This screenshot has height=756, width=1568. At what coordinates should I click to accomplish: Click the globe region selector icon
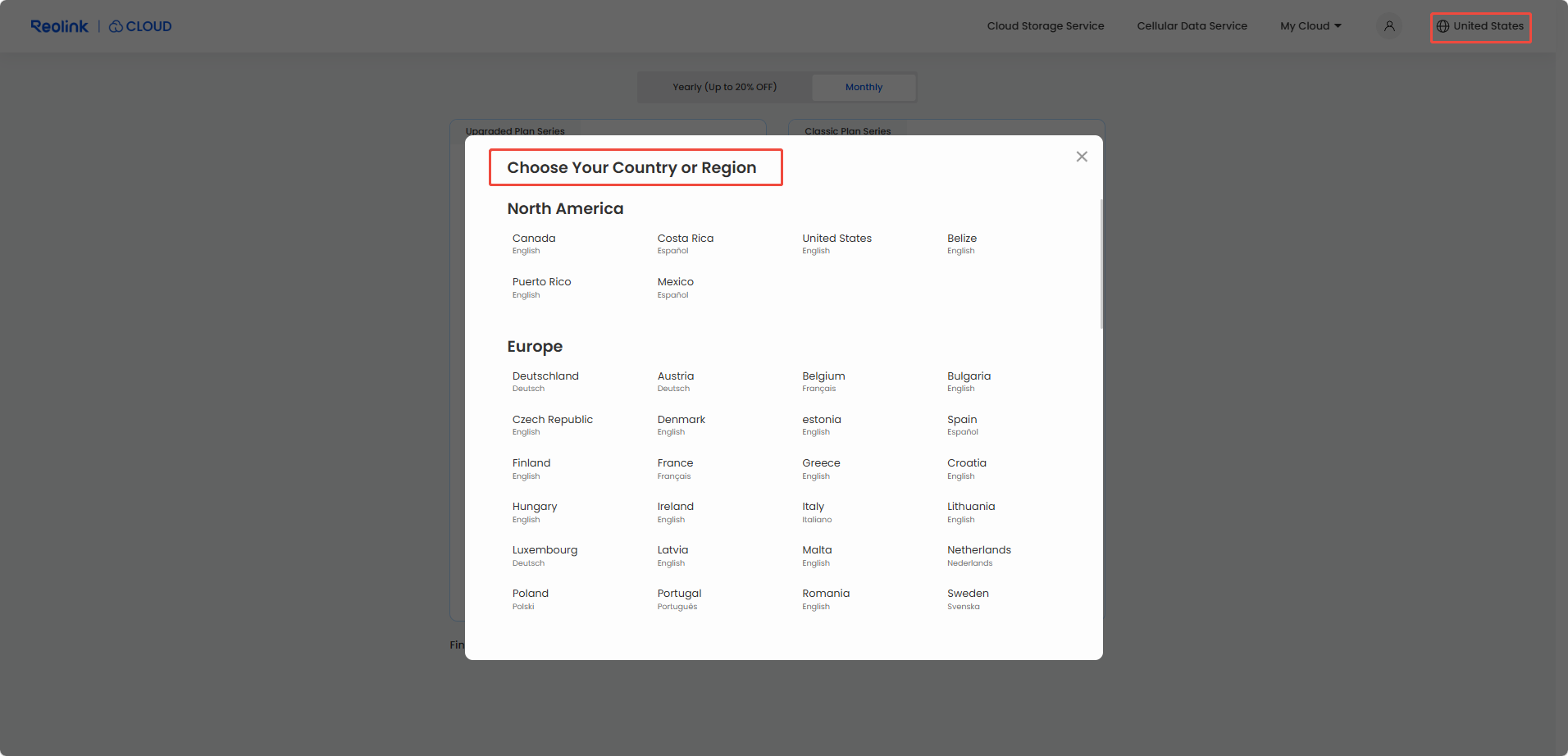click(x=1443, y=26)
